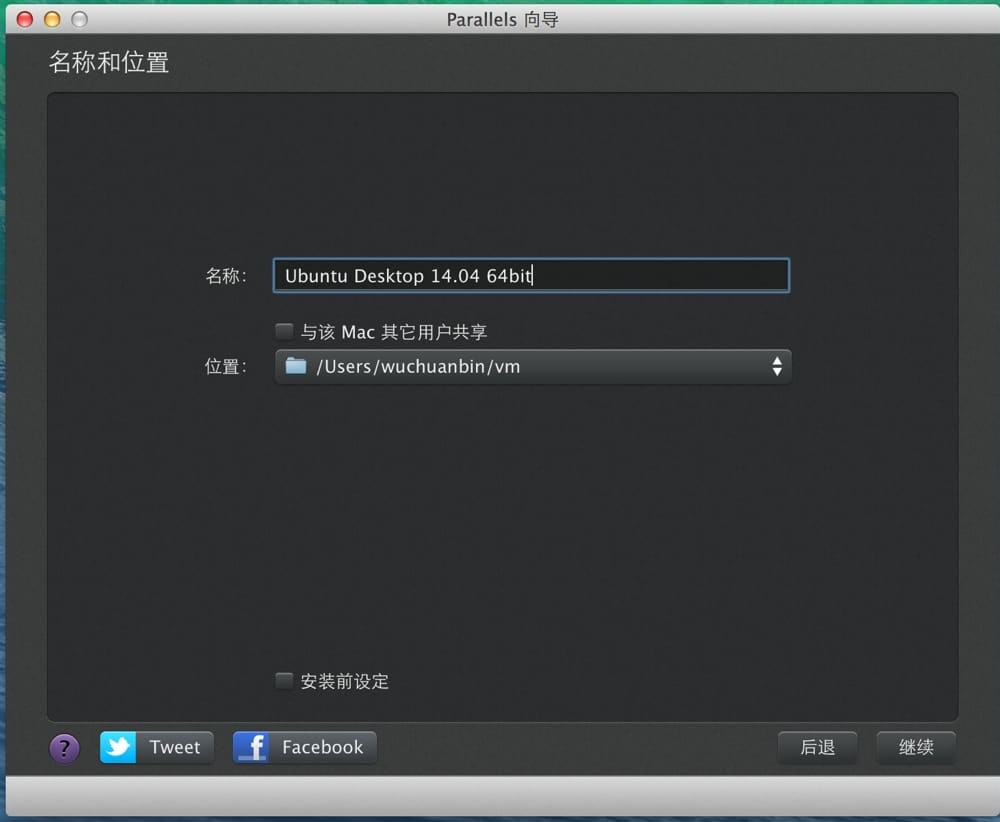Click the Twitter bird icon

point(118,747)
